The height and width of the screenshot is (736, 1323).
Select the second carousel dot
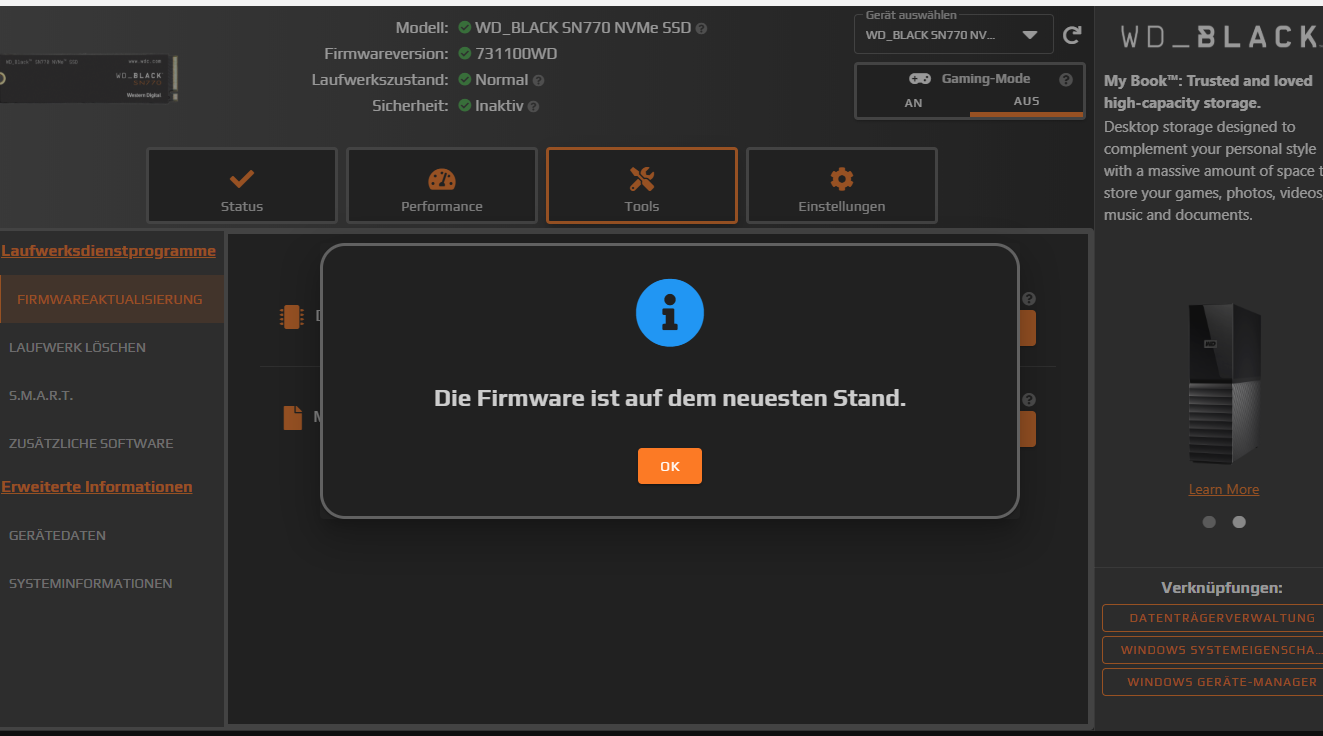pos(1239,522)
